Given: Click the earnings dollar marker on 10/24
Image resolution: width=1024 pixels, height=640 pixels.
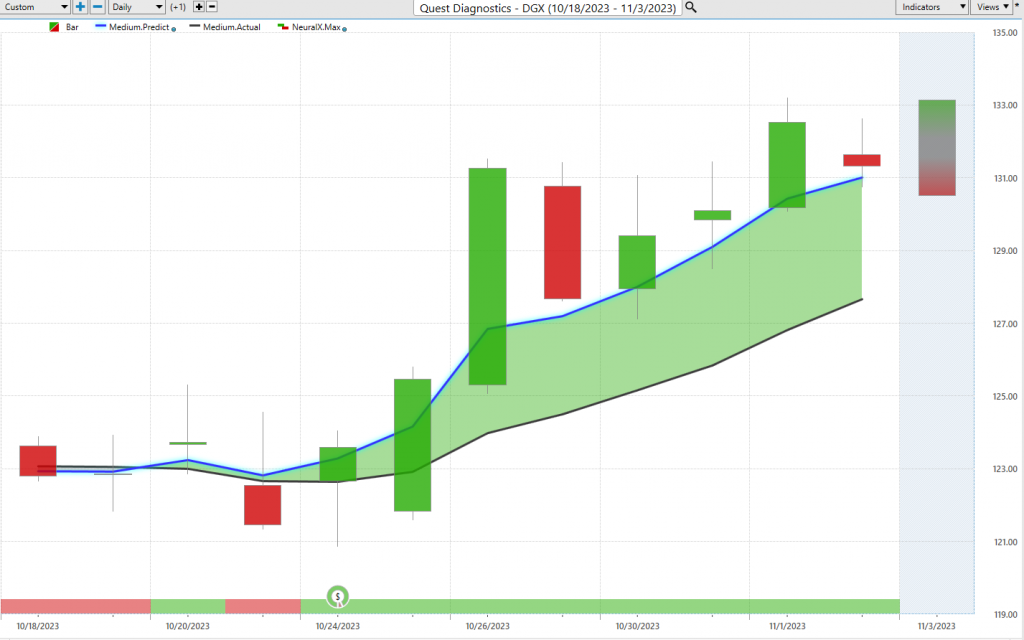Looking at the screenshot, I should tap(338, 596).
